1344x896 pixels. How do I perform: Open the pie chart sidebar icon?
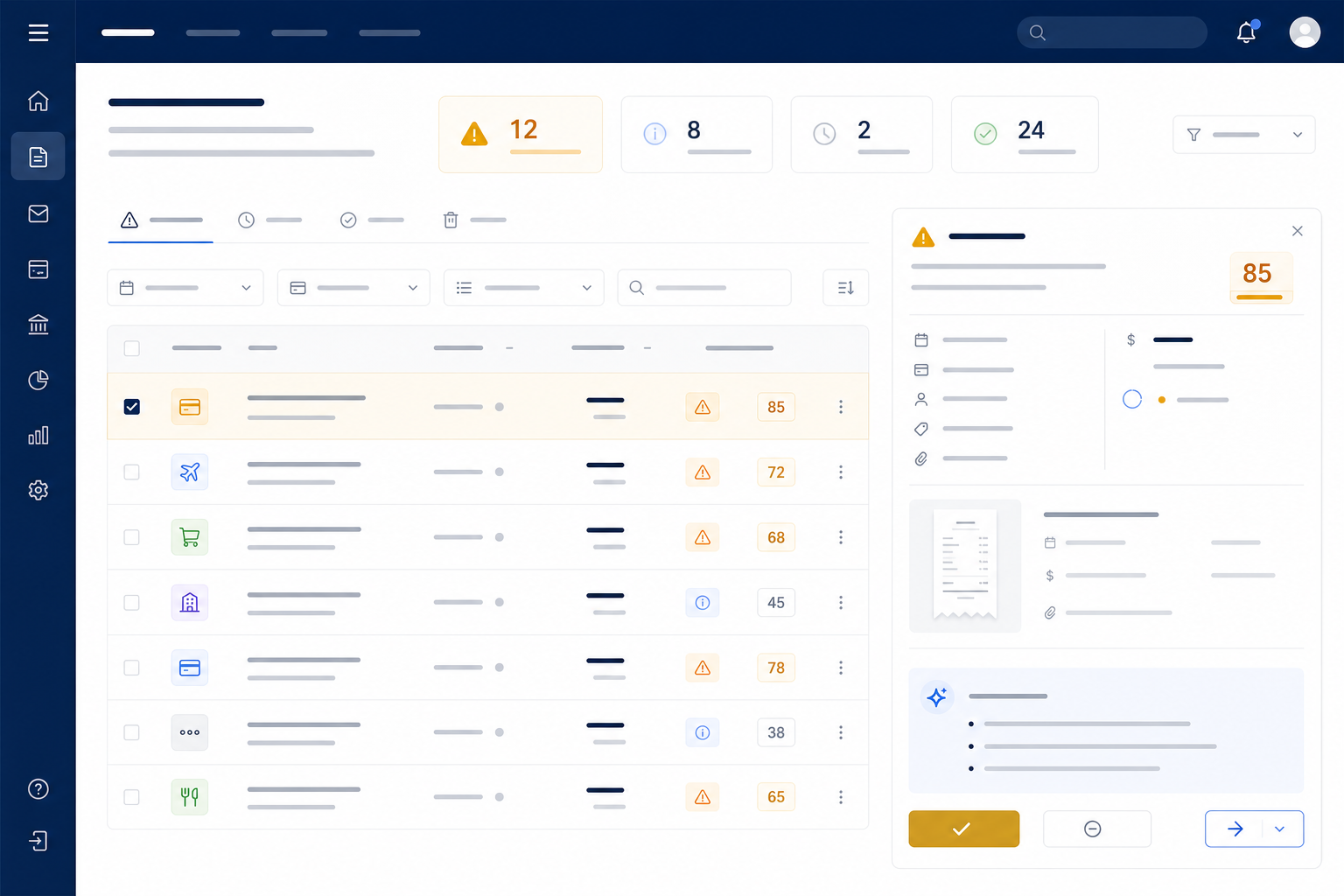[38, 380]
